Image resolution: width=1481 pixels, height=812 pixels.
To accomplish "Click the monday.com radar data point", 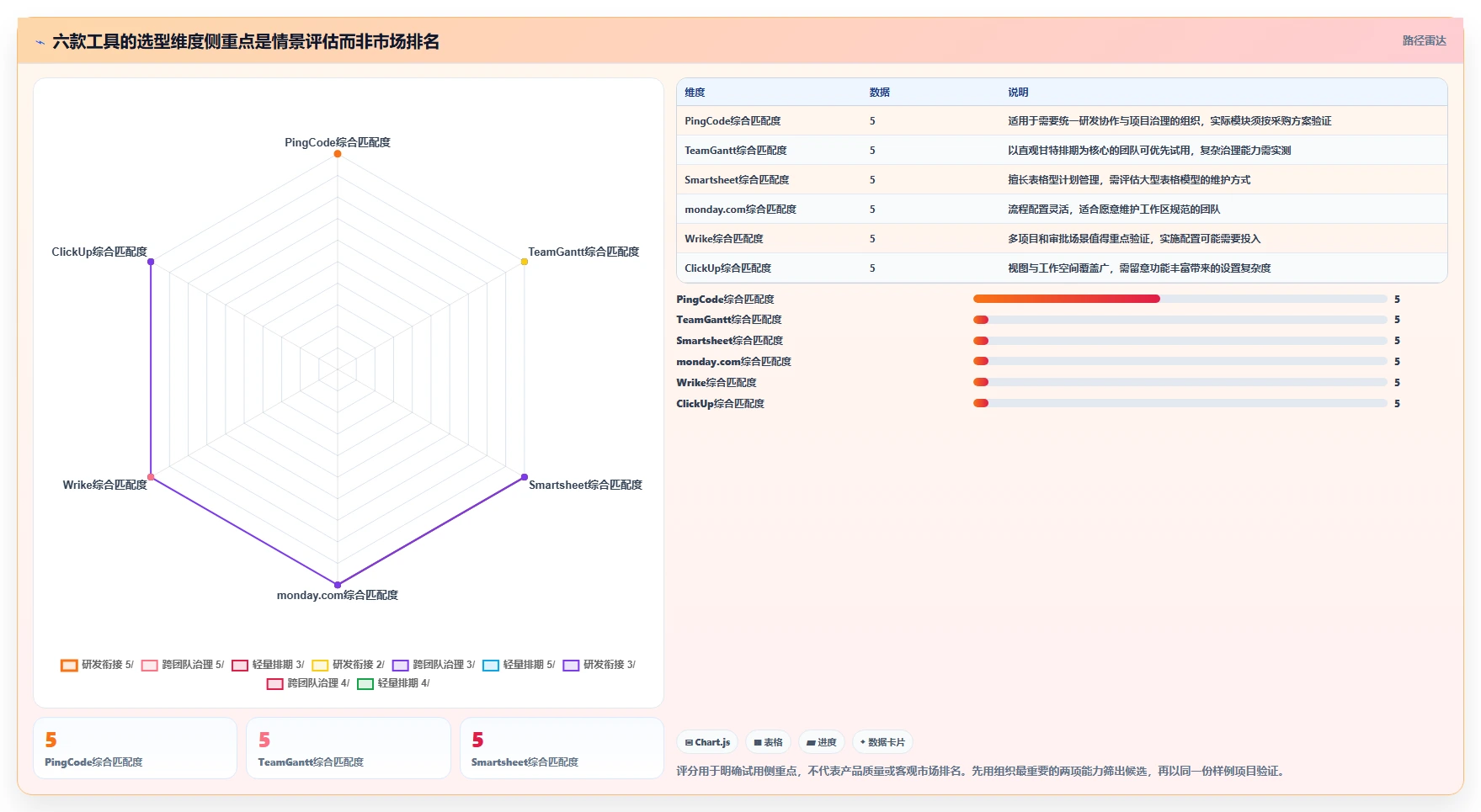I will click(338, 585).
